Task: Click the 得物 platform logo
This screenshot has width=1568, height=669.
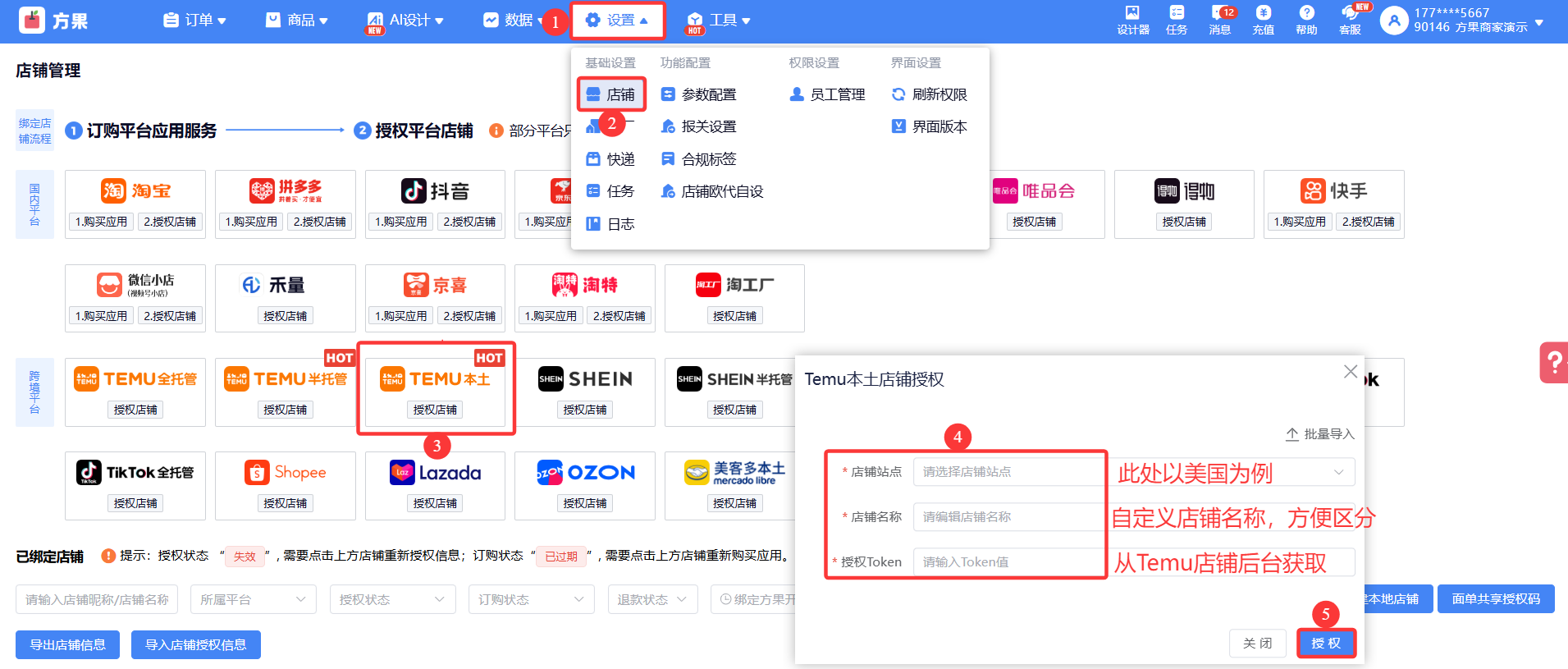Action: (x=1184, y=190)
